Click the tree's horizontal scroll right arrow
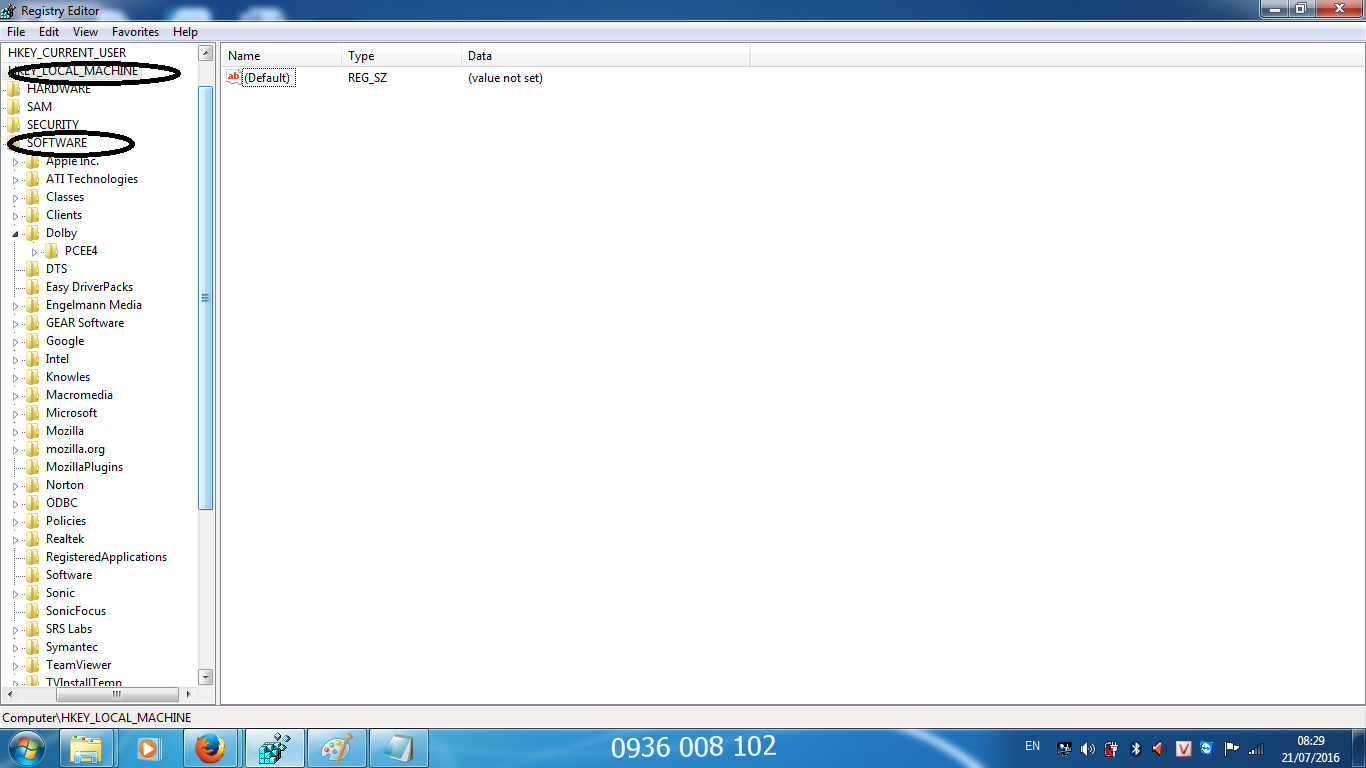Screen dimensions: 1366x768 (188, 693)
